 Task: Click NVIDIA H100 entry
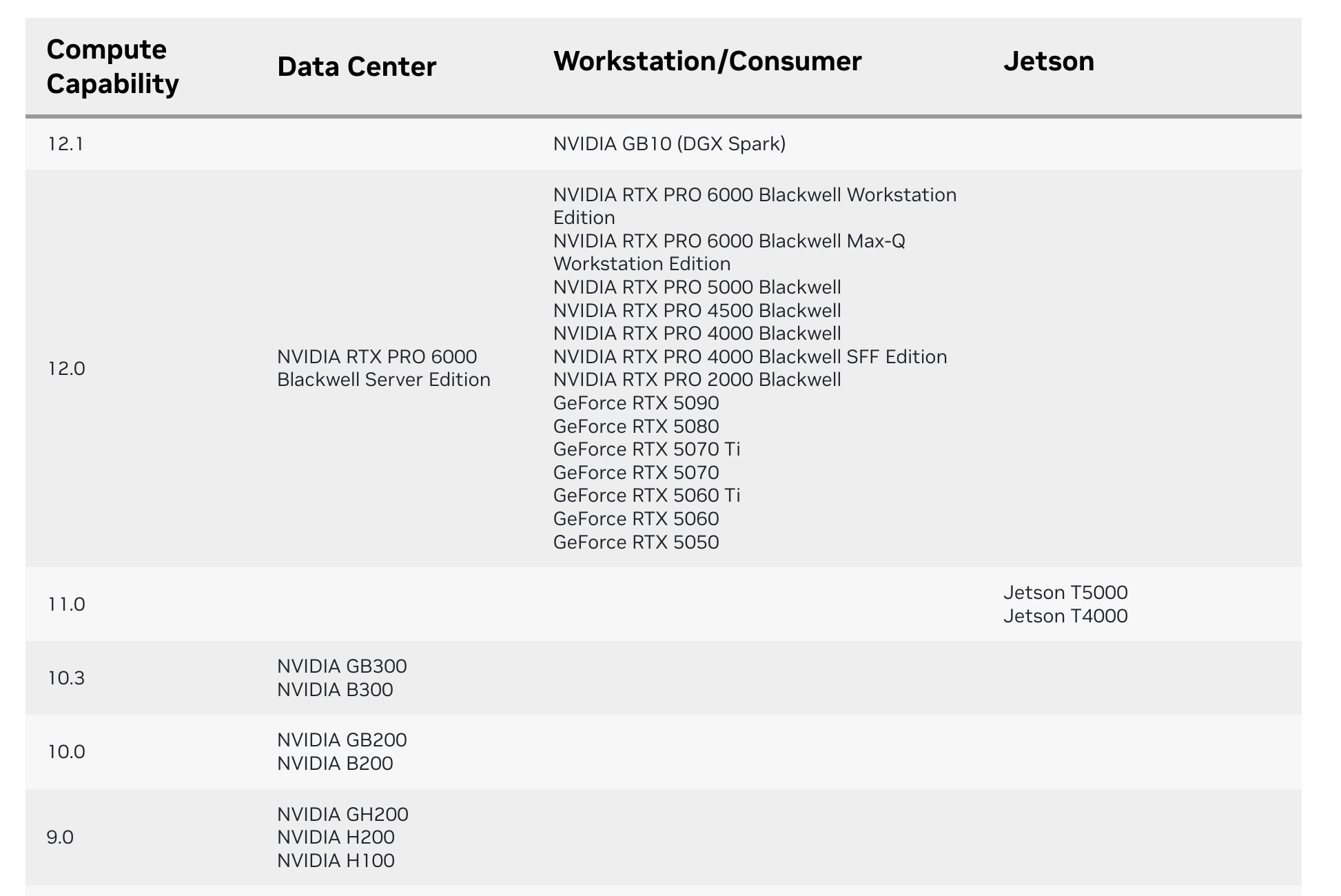(336, 861)
